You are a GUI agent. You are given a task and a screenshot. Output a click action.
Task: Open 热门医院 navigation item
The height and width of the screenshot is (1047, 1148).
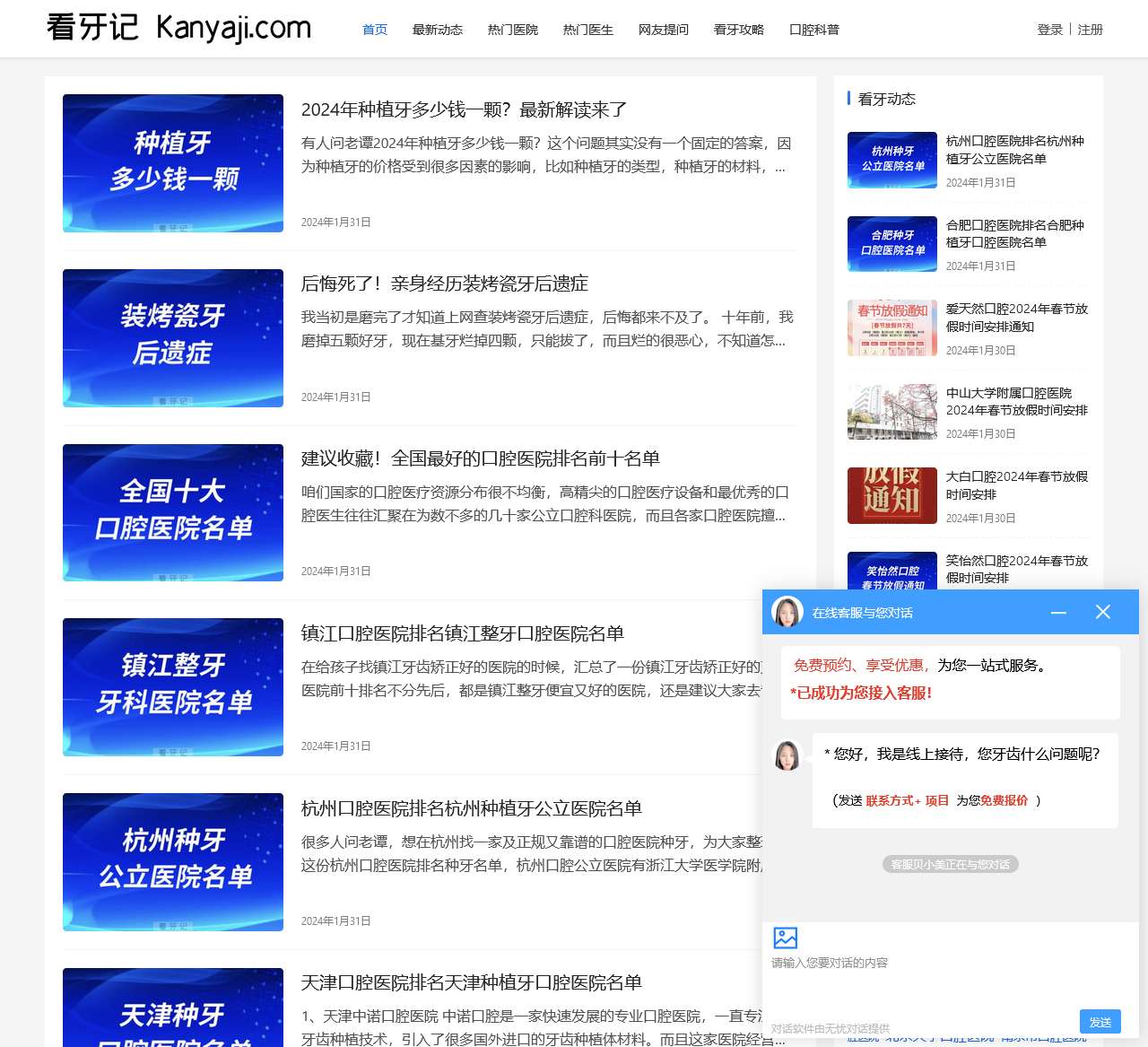pyautogui.click(x=513, y=30)
